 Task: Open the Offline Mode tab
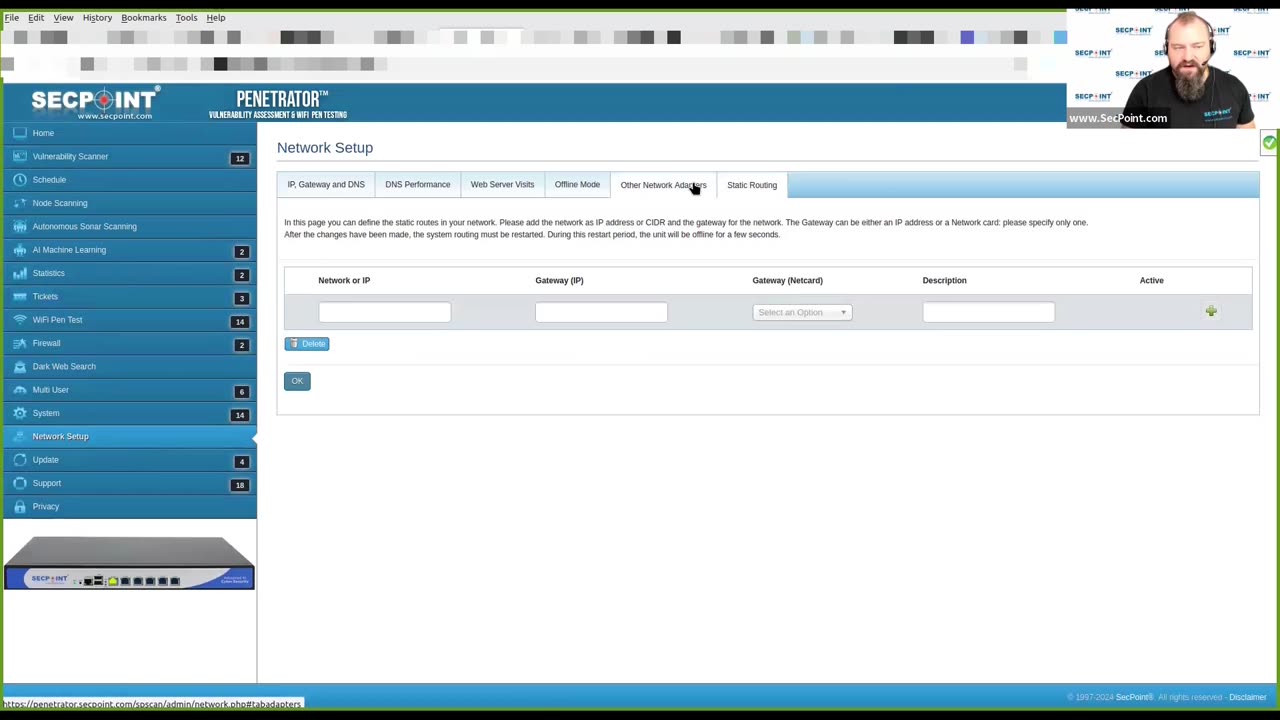click(577, 185)
